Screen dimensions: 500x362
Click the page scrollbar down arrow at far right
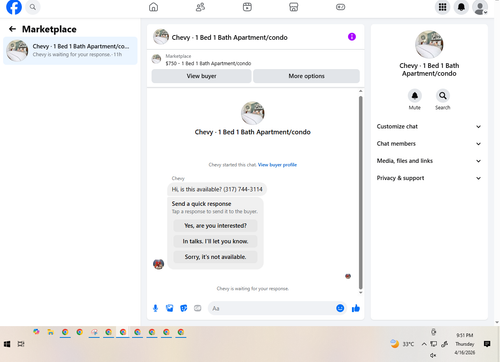click(x=497, y=322)
